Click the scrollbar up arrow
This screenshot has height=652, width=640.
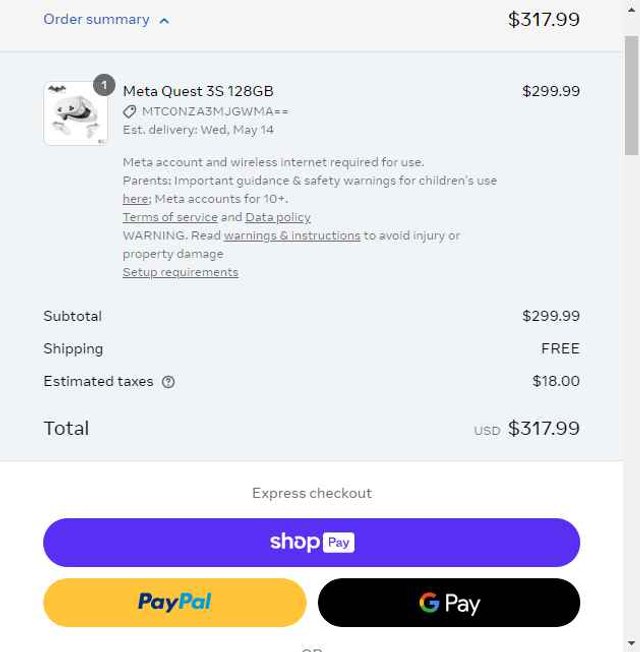(x=631, y=9)
